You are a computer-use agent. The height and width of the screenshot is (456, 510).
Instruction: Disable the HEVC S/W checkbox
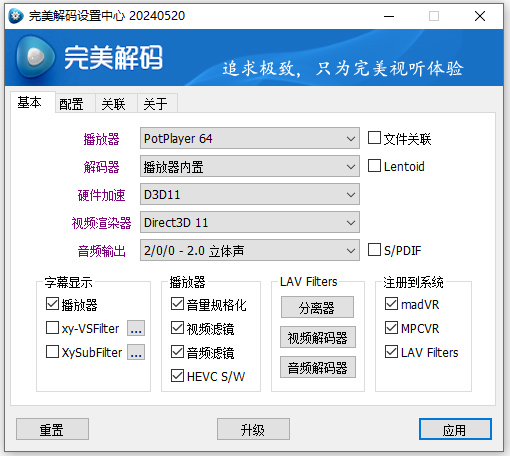pos(177,376)
